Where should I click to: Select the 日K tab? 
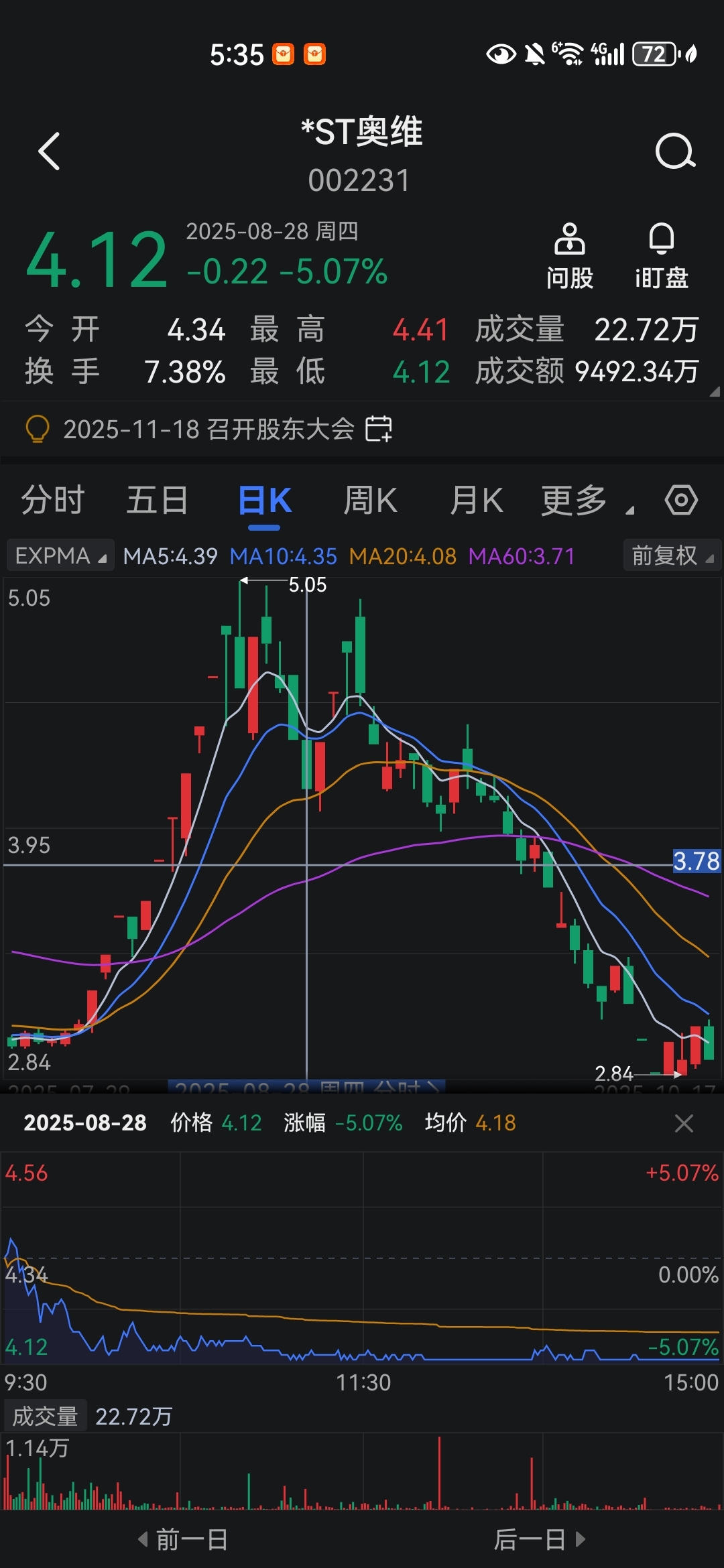265,501
